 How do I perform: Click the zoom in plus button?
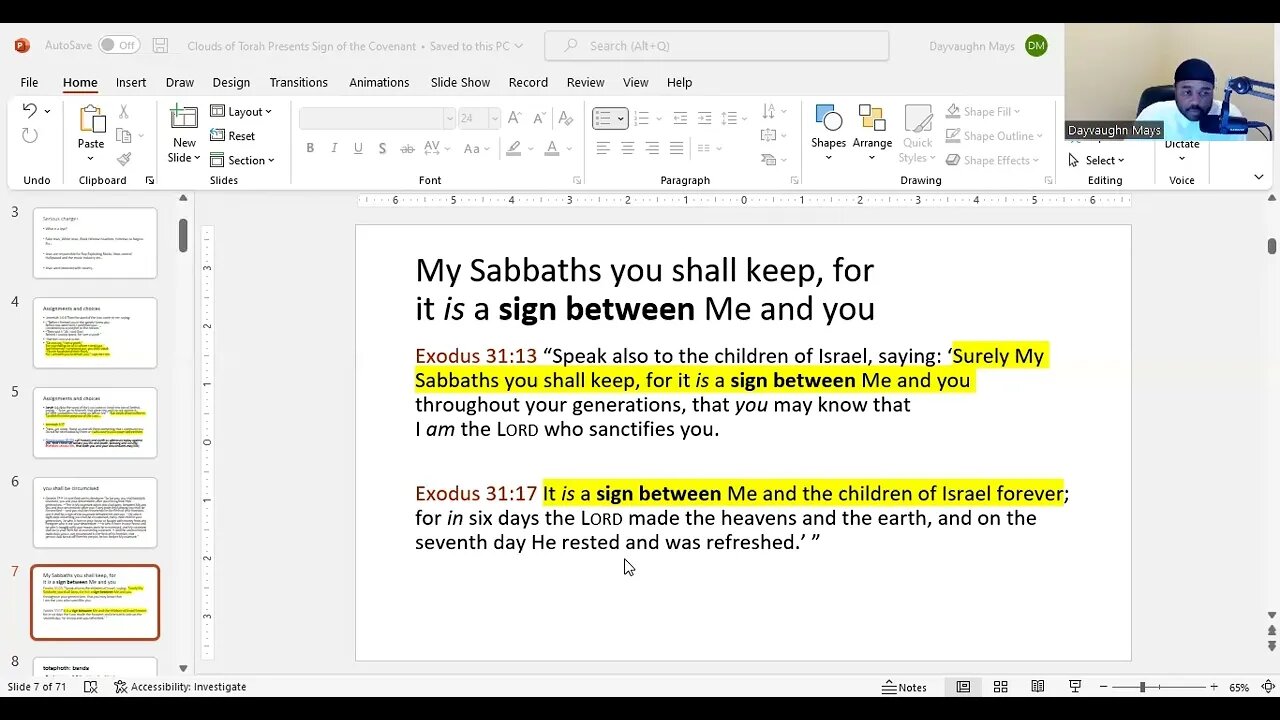click(x=1214, y=687)
